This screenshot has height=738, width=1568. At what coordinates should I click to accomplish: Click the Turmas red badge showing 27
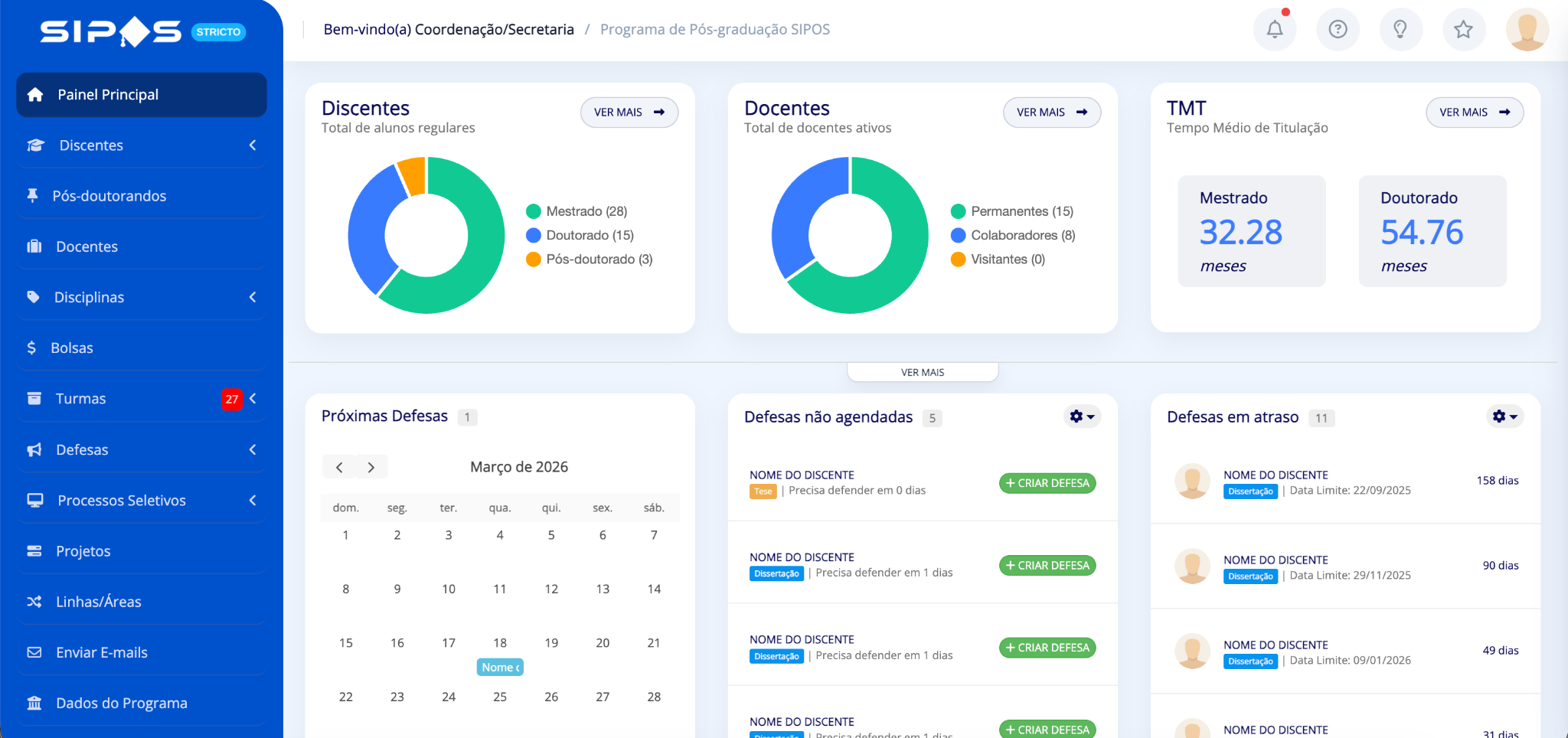coord(232,399)
